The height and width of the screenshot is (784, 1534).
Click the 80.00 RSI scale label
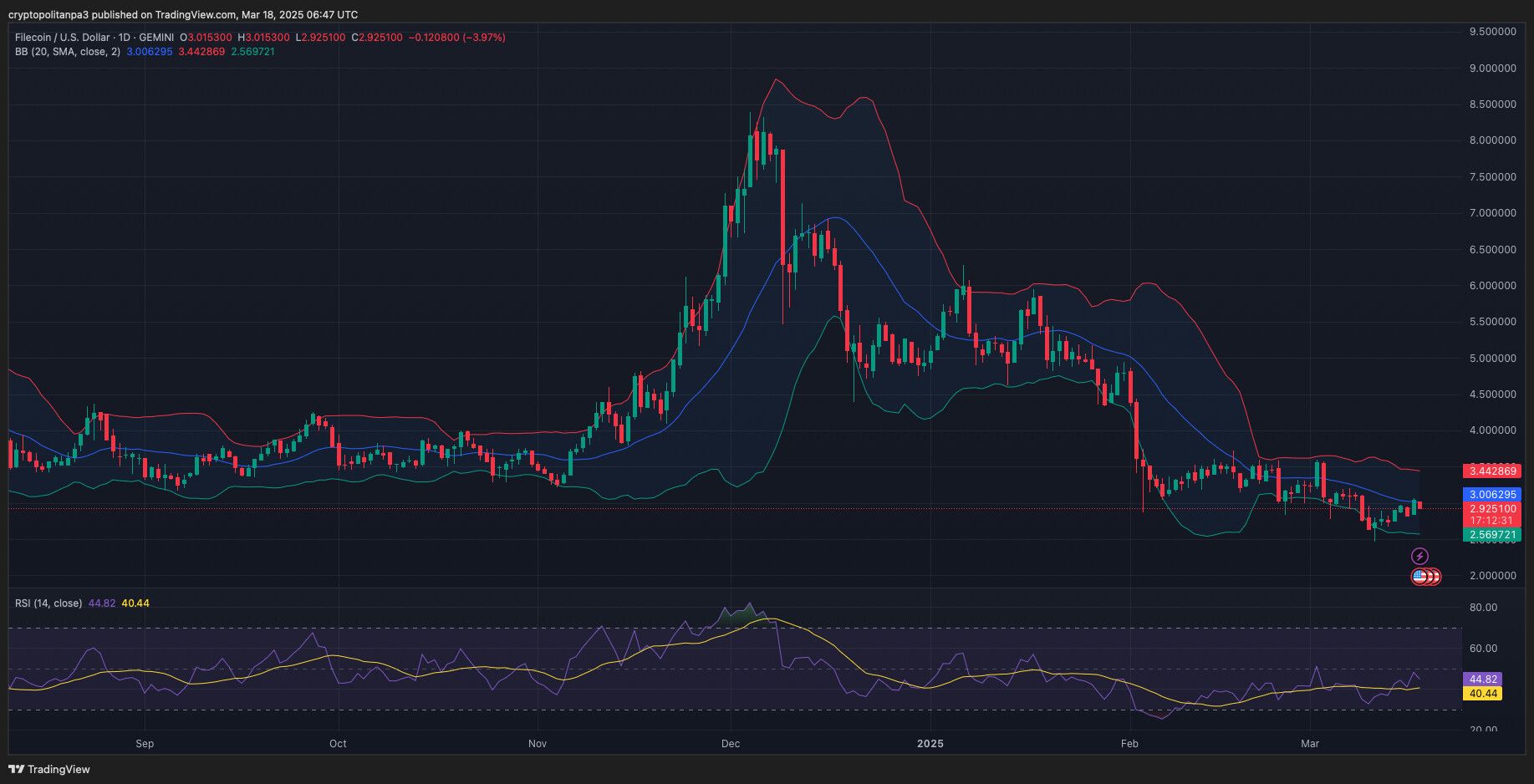coord(1483,608)
